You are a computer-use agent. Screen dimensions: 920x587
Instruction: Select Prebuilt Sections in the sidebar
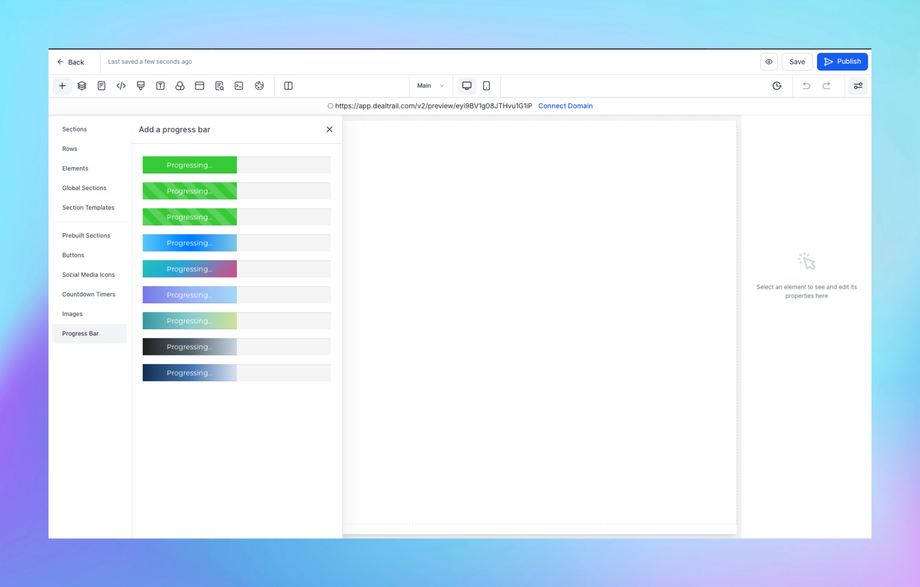point(86,235)
